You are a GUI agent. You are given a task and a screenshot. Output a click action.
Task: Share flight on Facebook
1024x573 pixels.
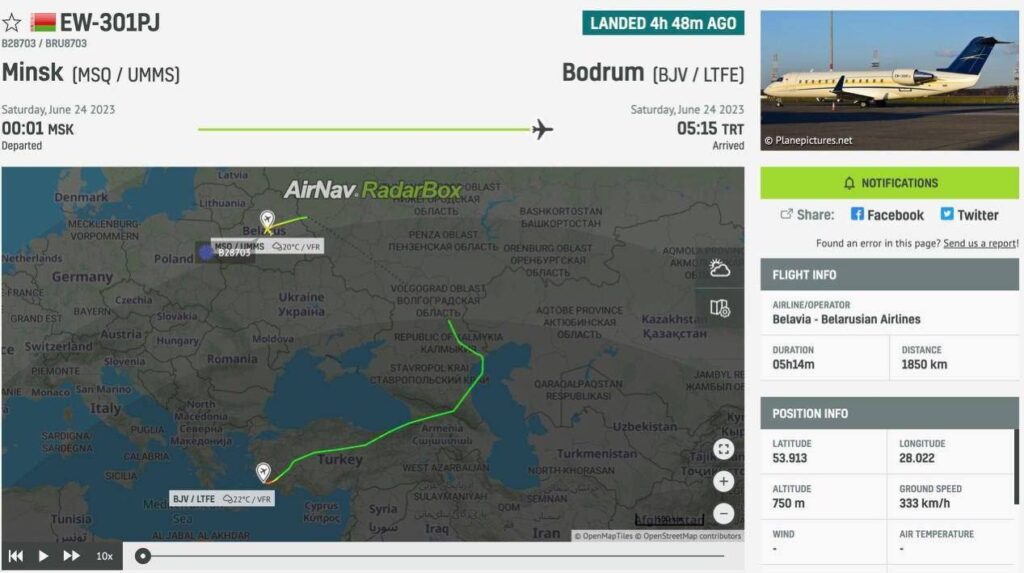tap(886, 215)
